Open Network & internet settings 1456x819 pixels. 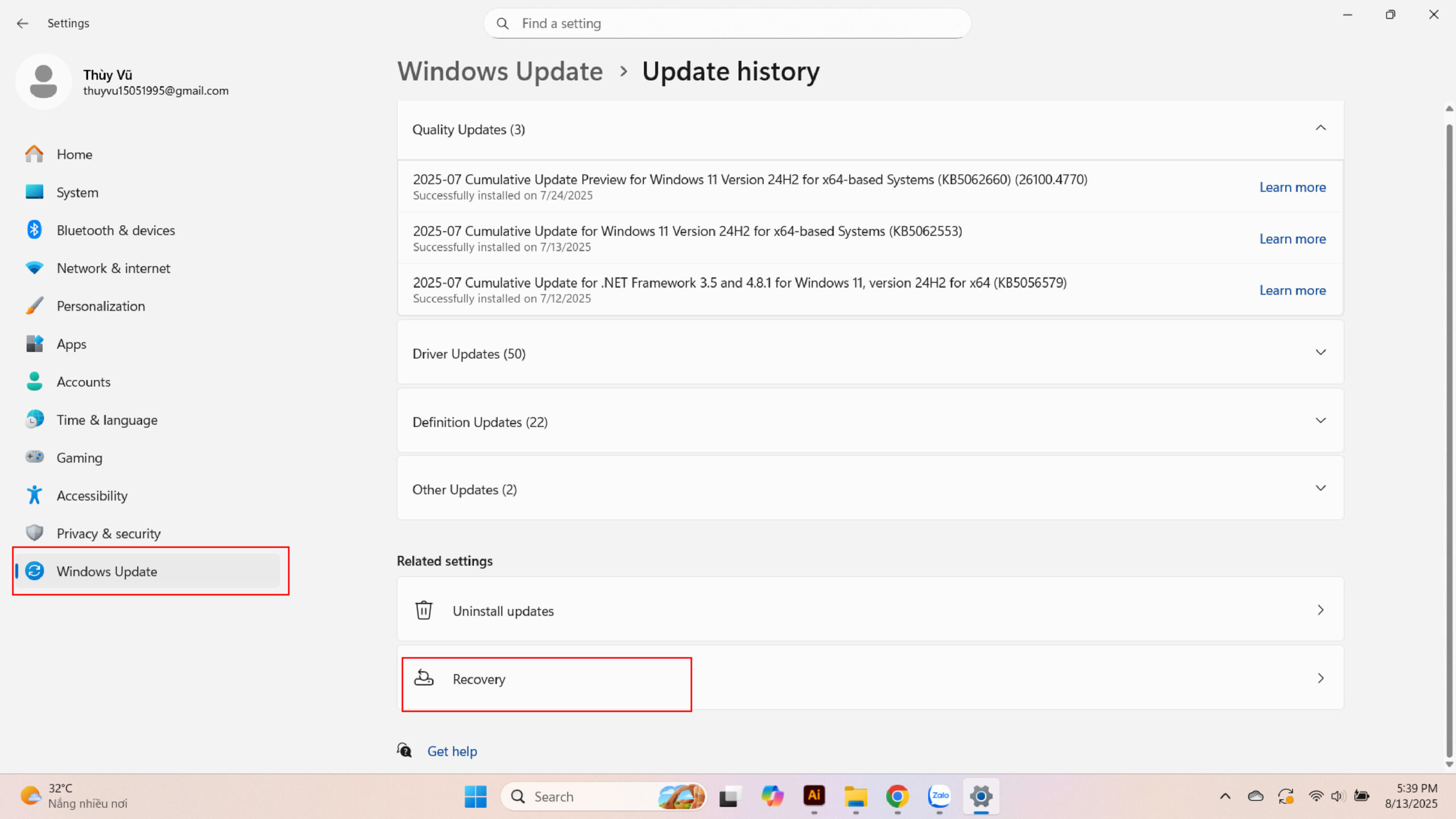point(113,268)
